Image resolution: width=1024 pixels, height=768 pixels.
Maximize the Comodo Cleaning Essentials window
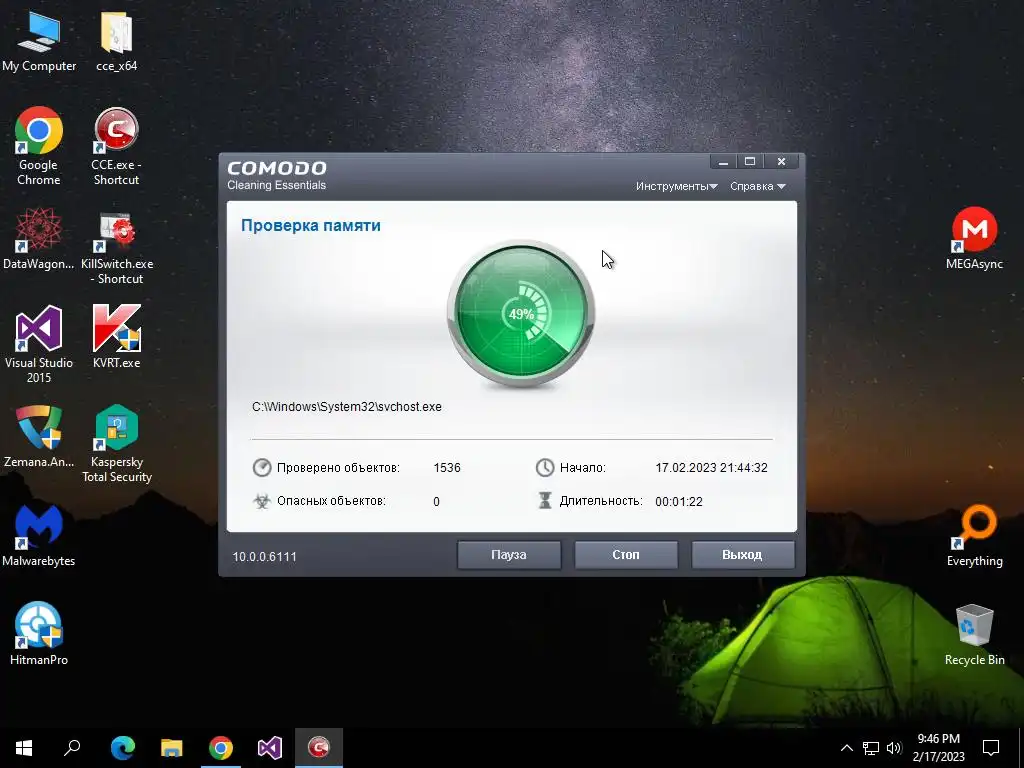pyautogui.click(x=750, y=161)
